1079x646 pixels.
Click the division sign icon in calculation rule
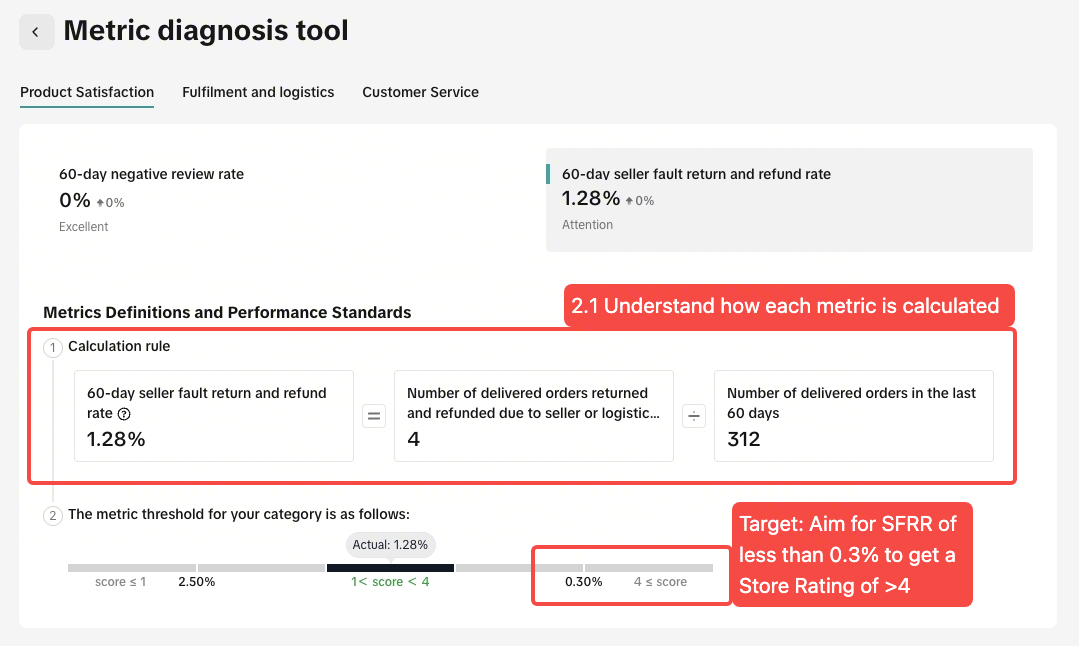click(x=694, y=416)
